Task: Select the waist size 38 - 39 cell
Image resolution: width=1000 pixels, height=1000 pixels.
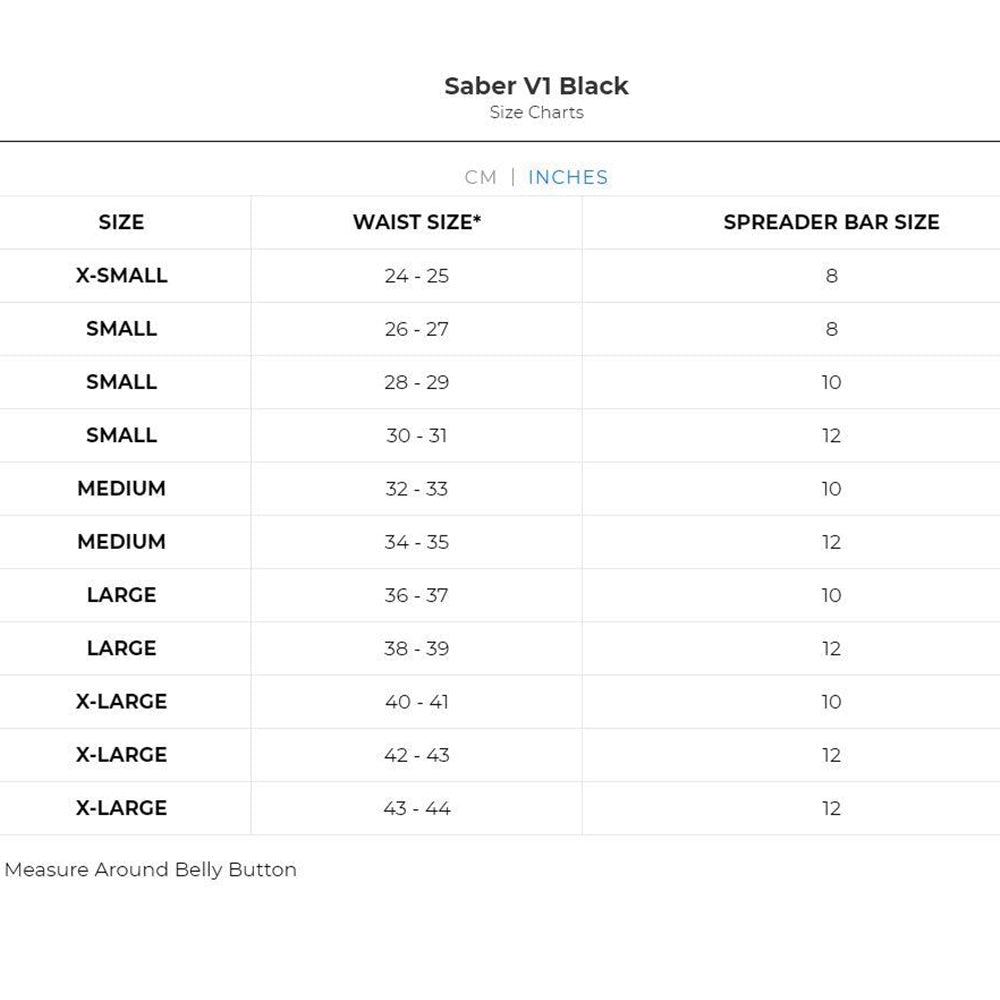Action: (x=416, y=648)
